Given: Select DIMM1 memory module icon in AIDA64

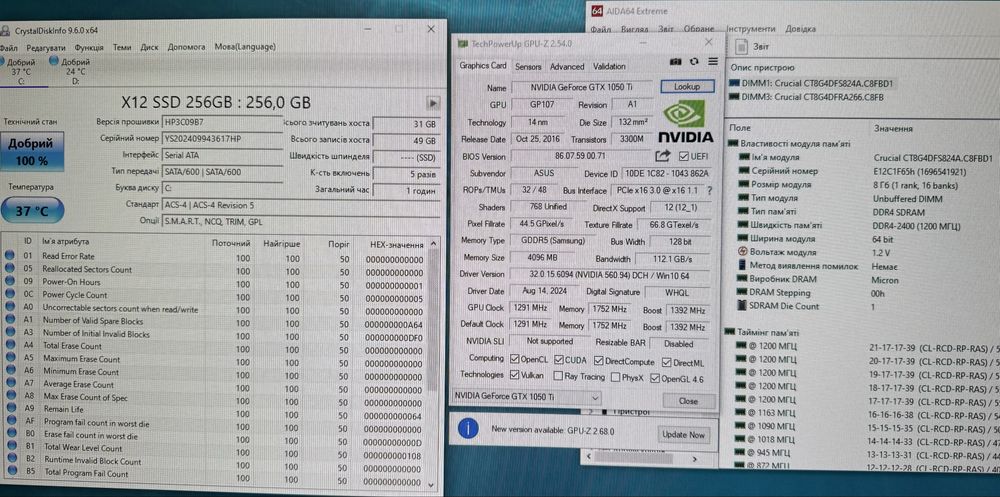Looking at the screenshot, I should tap(733, 84).
